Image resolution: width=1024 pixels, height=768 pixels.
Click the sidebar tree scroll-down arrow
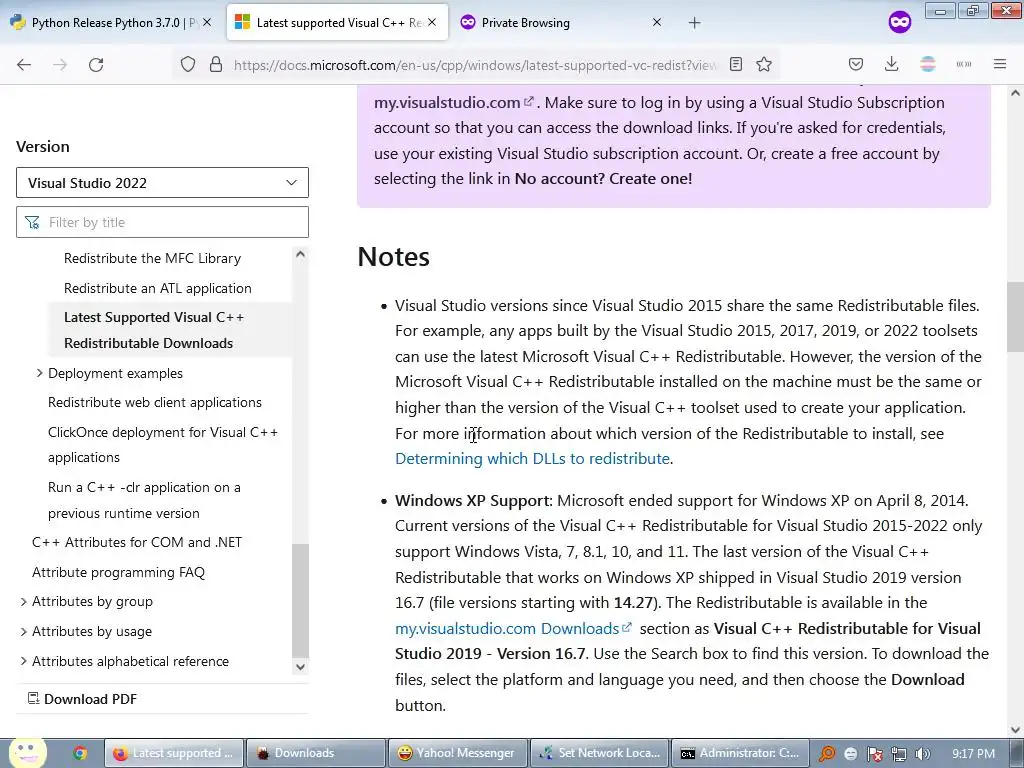pyautogui.click(x=300, y=667)
